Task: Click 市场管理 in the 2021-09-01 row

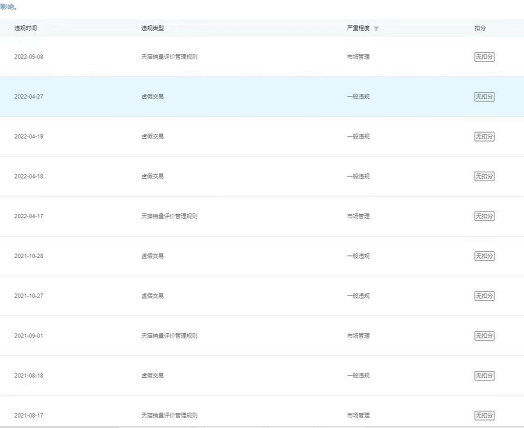Action: click(358, 336)
